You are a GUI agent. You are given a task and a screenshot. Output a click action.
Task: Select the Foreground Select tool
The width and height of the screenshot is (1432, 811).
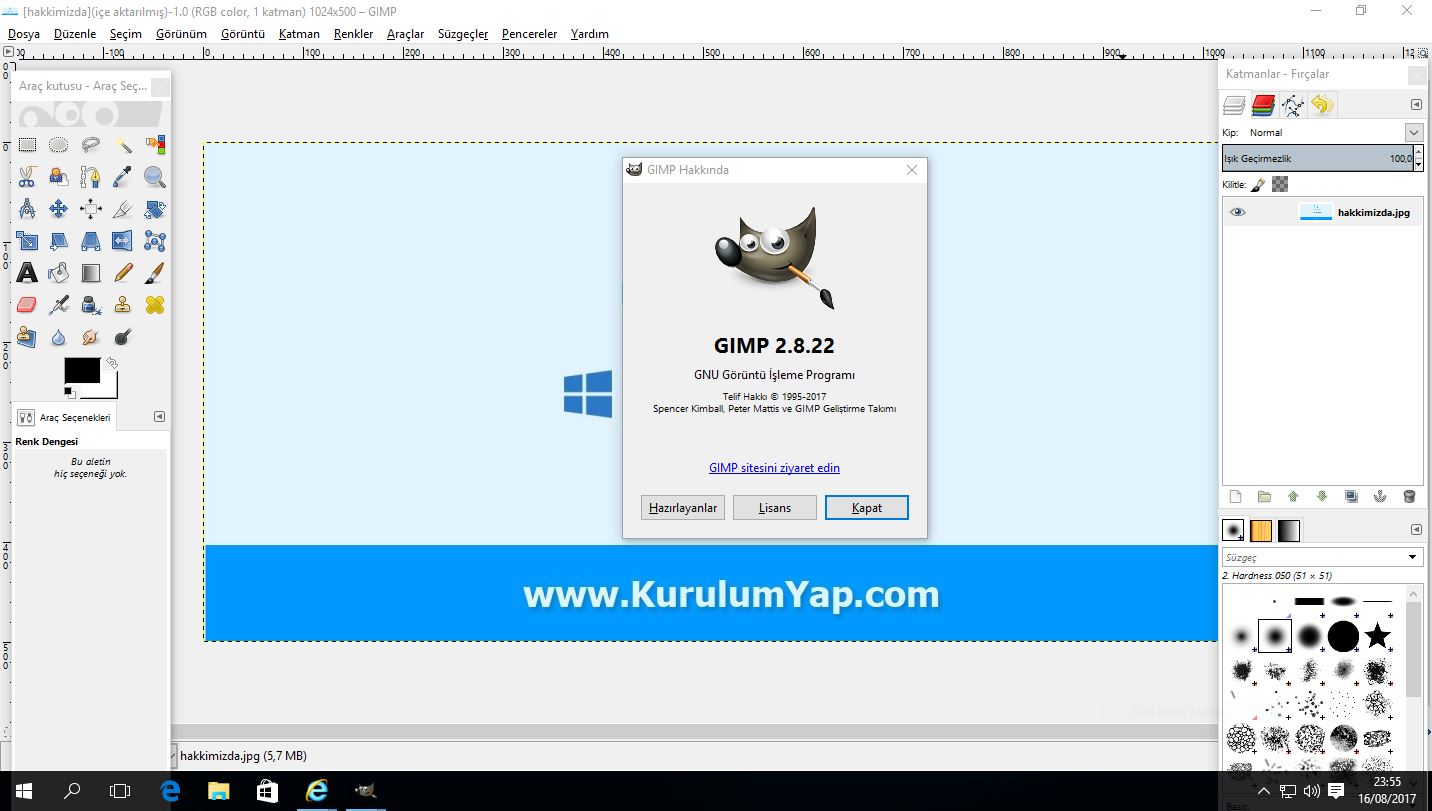(59, 177)
